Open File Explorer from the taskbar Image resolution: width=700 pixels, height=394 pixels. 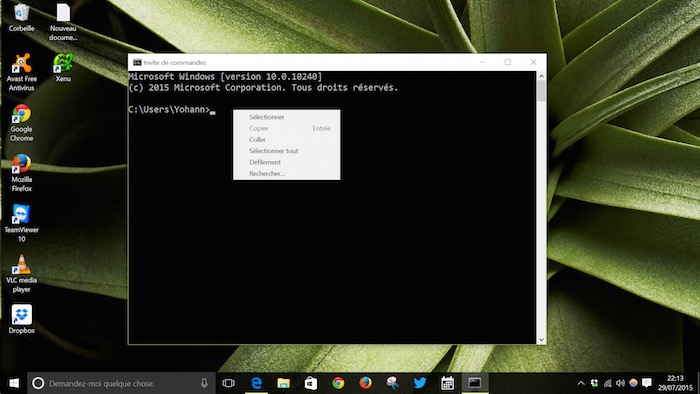(x=283, y=383)
